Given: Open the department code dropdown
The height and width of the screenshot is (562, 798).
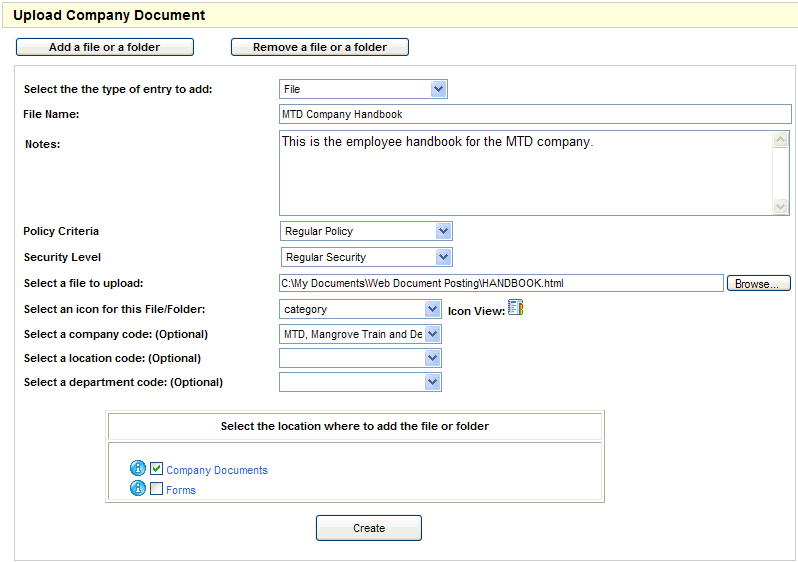Looking at the screenshot, I should [x=360, y=382].
